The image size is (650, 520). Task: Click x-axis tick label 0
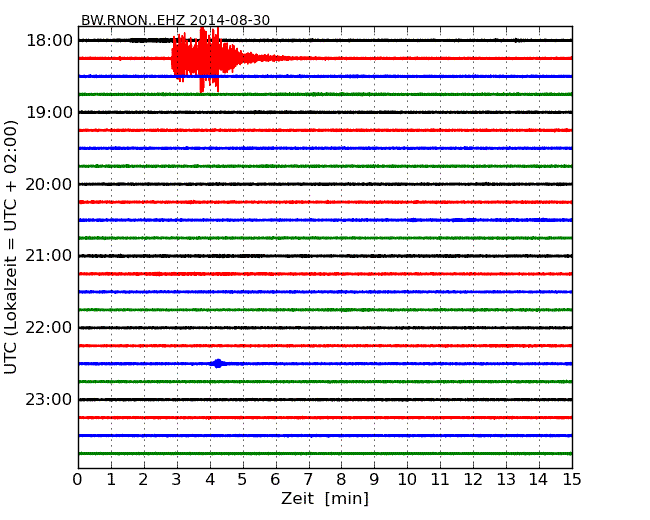click(78, 480)
